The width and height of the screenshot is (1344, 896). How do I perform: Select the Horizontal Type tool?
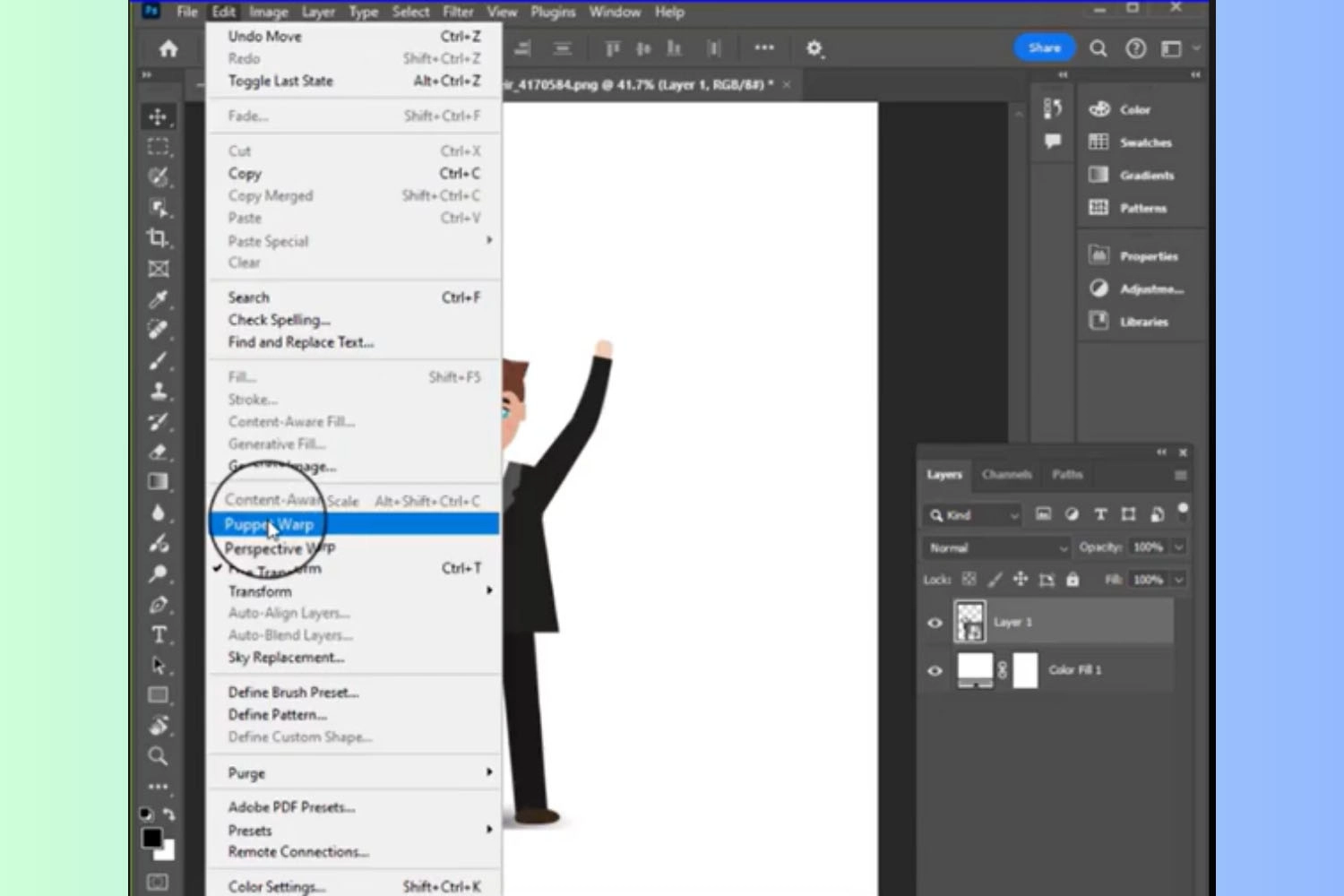(x=159, y=635)
